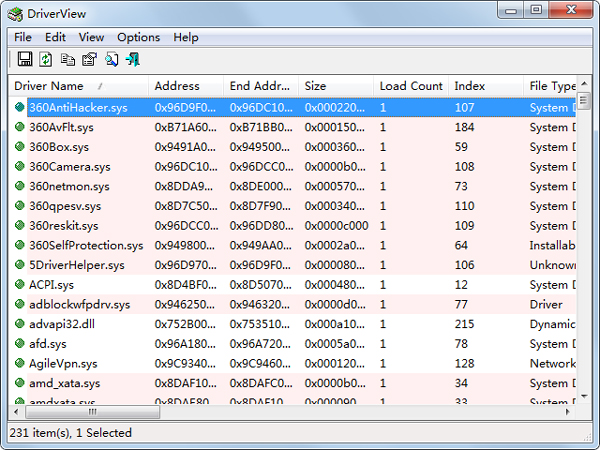The width and height of the screenshot is (600, 450).
Task: Click the green icon beside amd_xata.sys
Action: pos(20,382)
